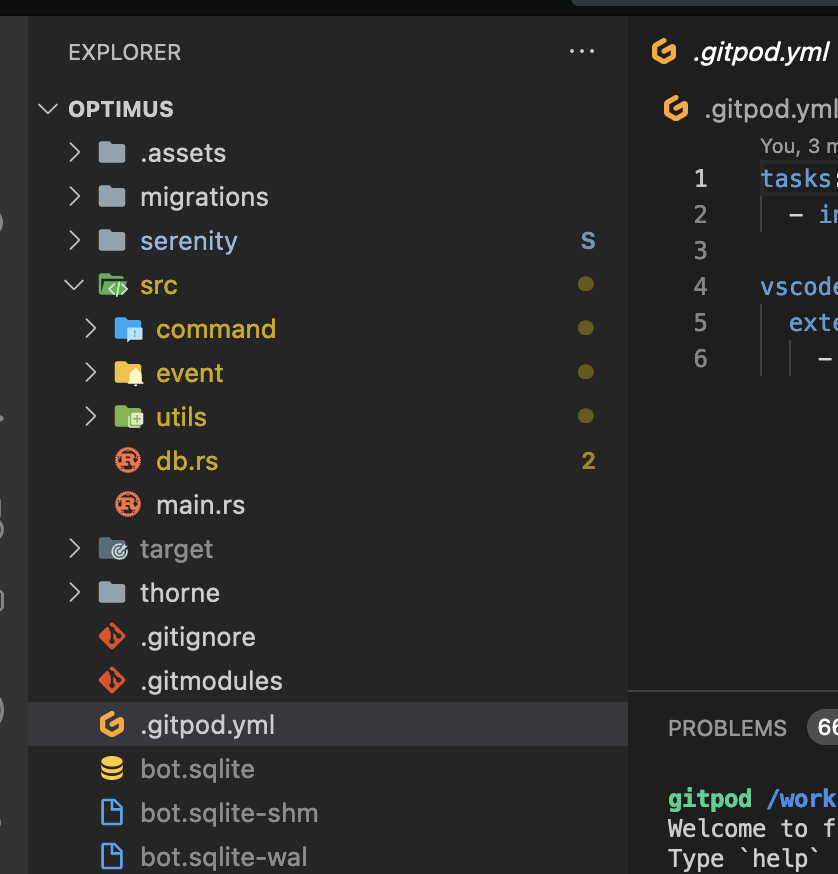Viewport: 838px width, 874px height.
Task: Click the git icon next to .gitmodules
Action: [x=112, y=681]
